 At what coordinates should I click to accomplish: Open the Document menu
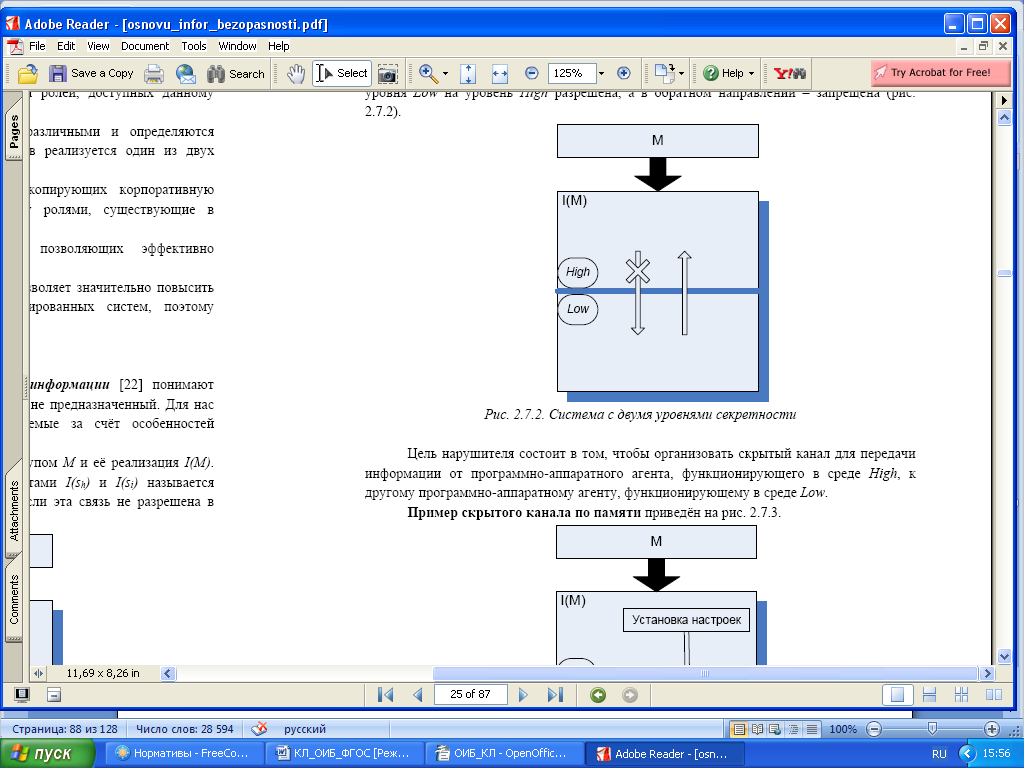point(145,46)
